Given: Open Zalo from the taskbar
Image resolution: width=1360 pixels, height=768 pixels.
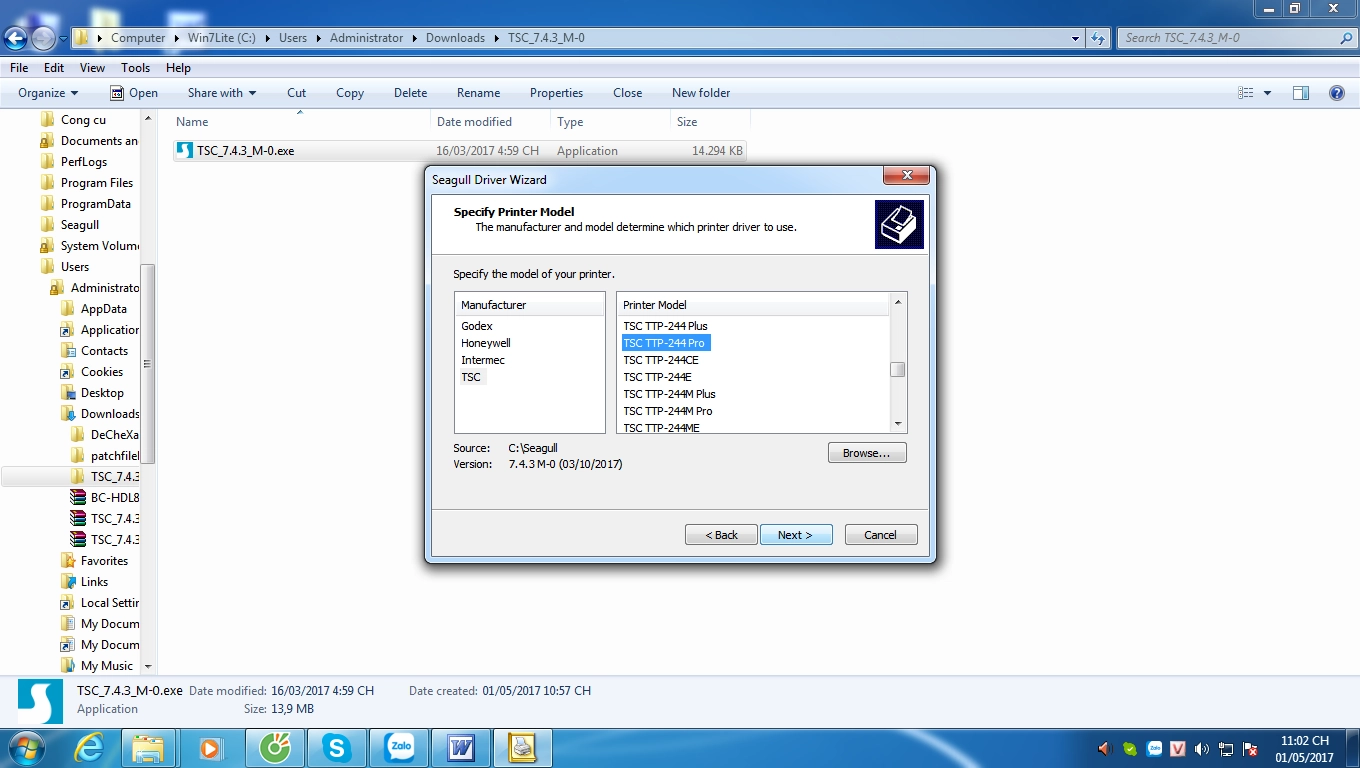Looking at the screenshot, I should click(400, 748).
